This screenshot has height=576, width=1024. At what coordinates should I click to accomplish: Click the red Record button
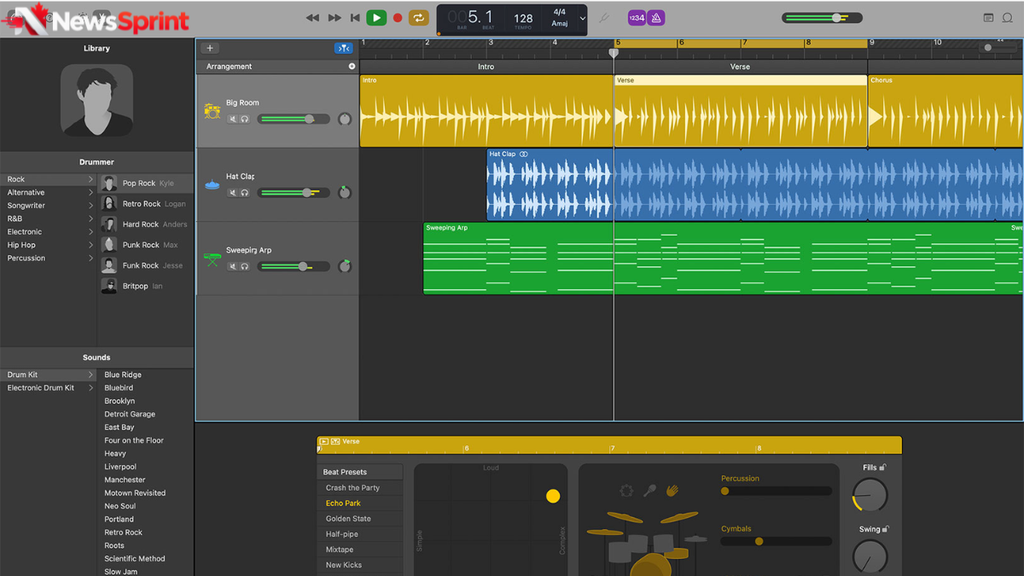pos(397,18)
